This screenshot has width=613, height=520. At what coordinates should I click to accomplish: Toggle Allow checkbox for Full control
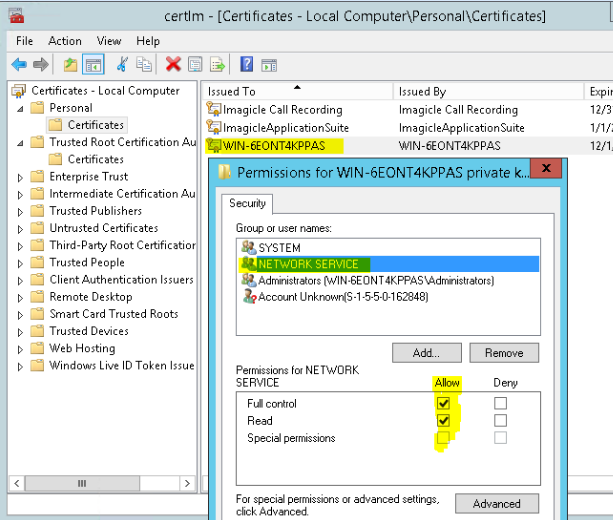443,403
